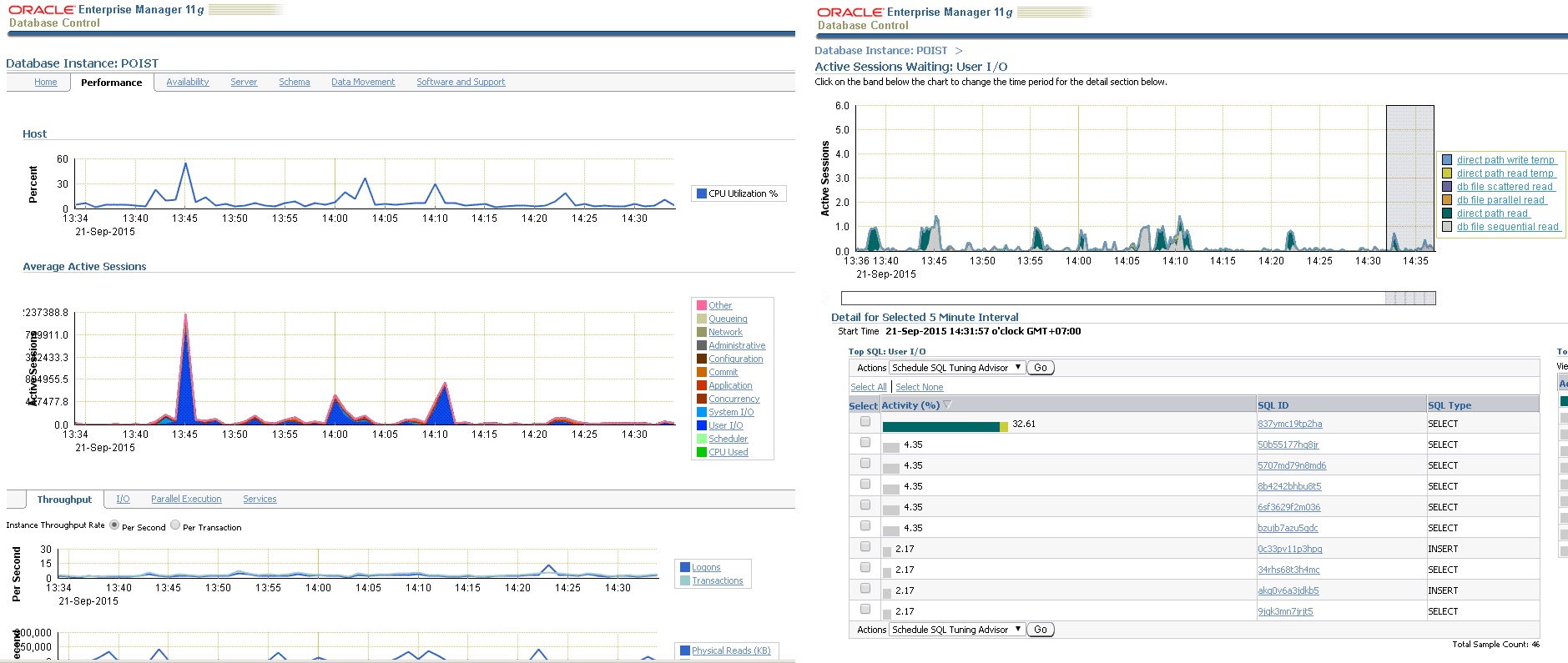Click the User I/O legend color square
Viewport: 1568px width, 663px height.
pos(702,425)
